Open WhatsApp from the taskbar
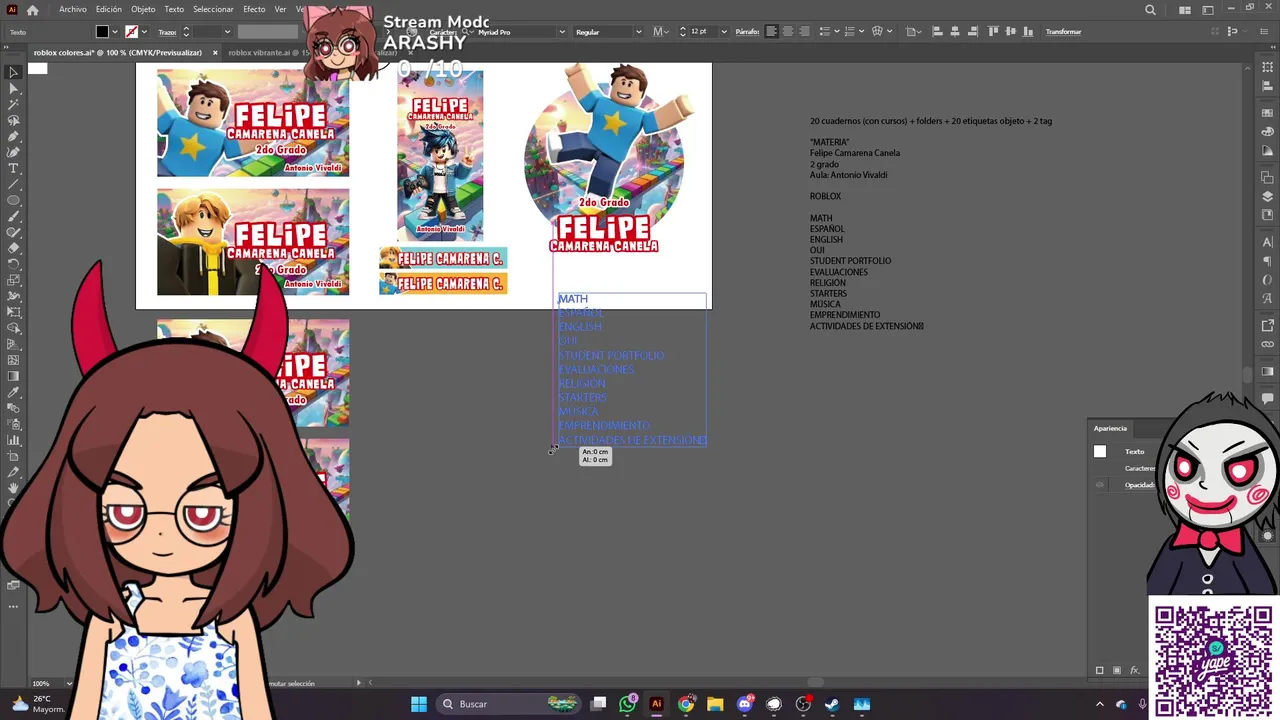 pos(627,704)
